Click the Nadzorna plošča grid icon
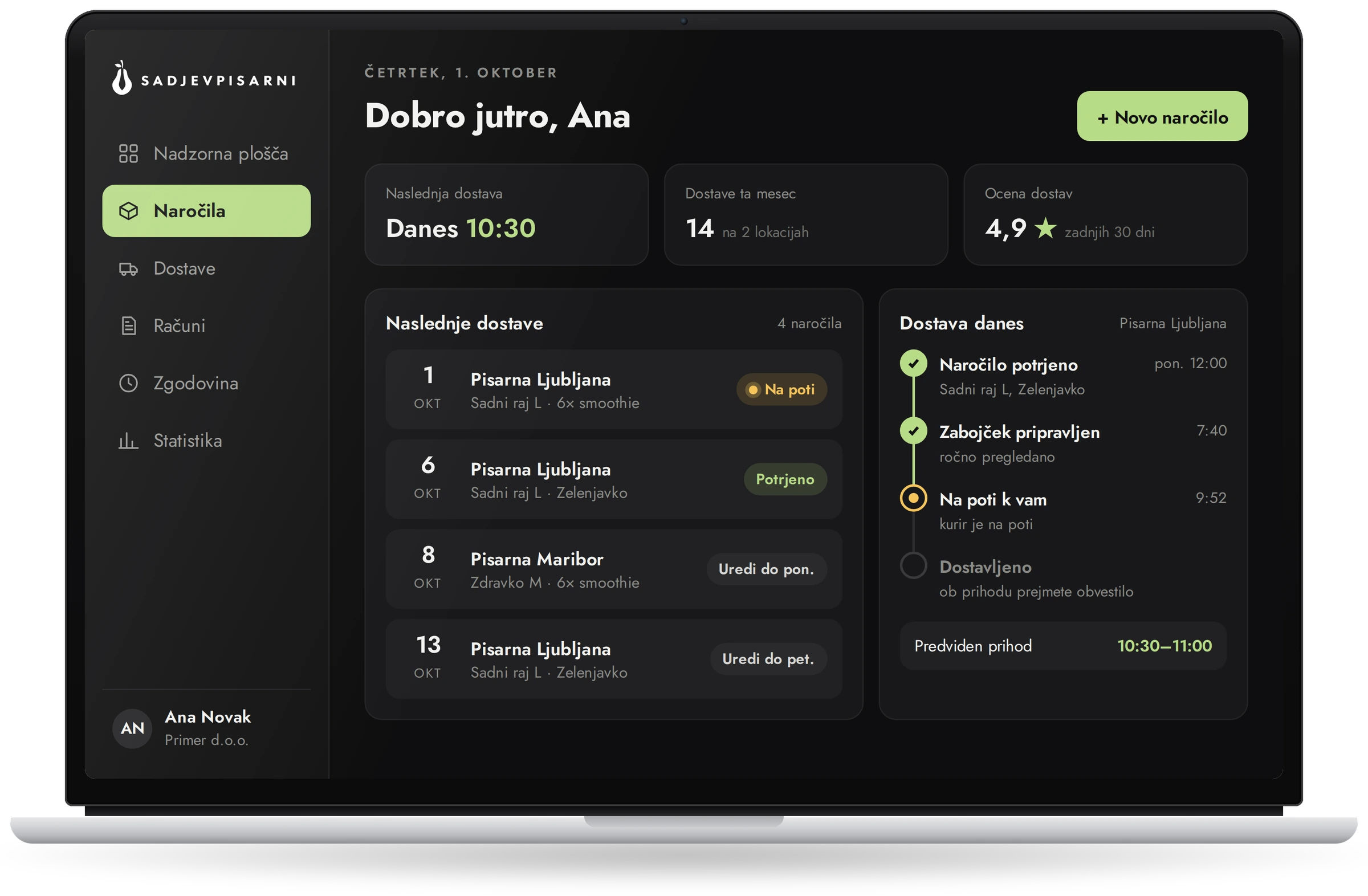 (x=128, y=153)
